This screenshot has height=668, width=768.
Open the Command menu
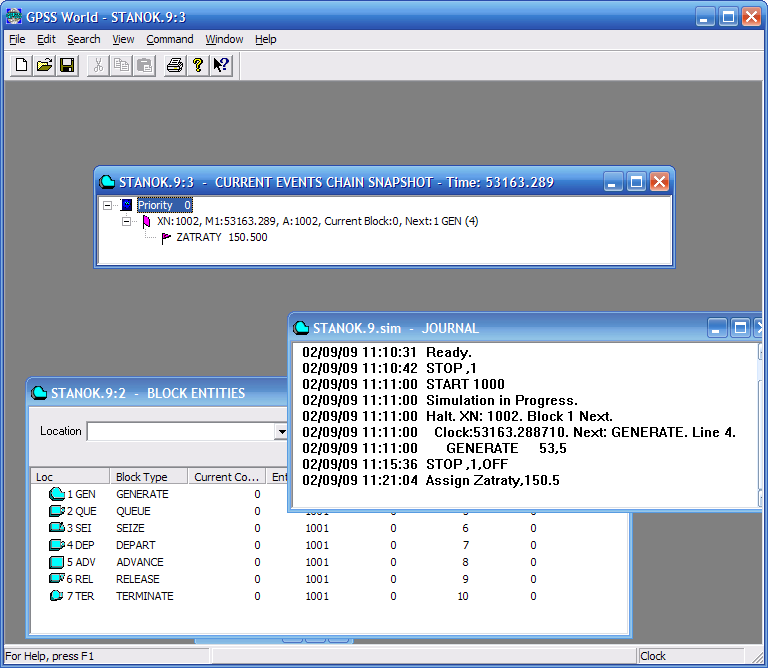[169, 39]
